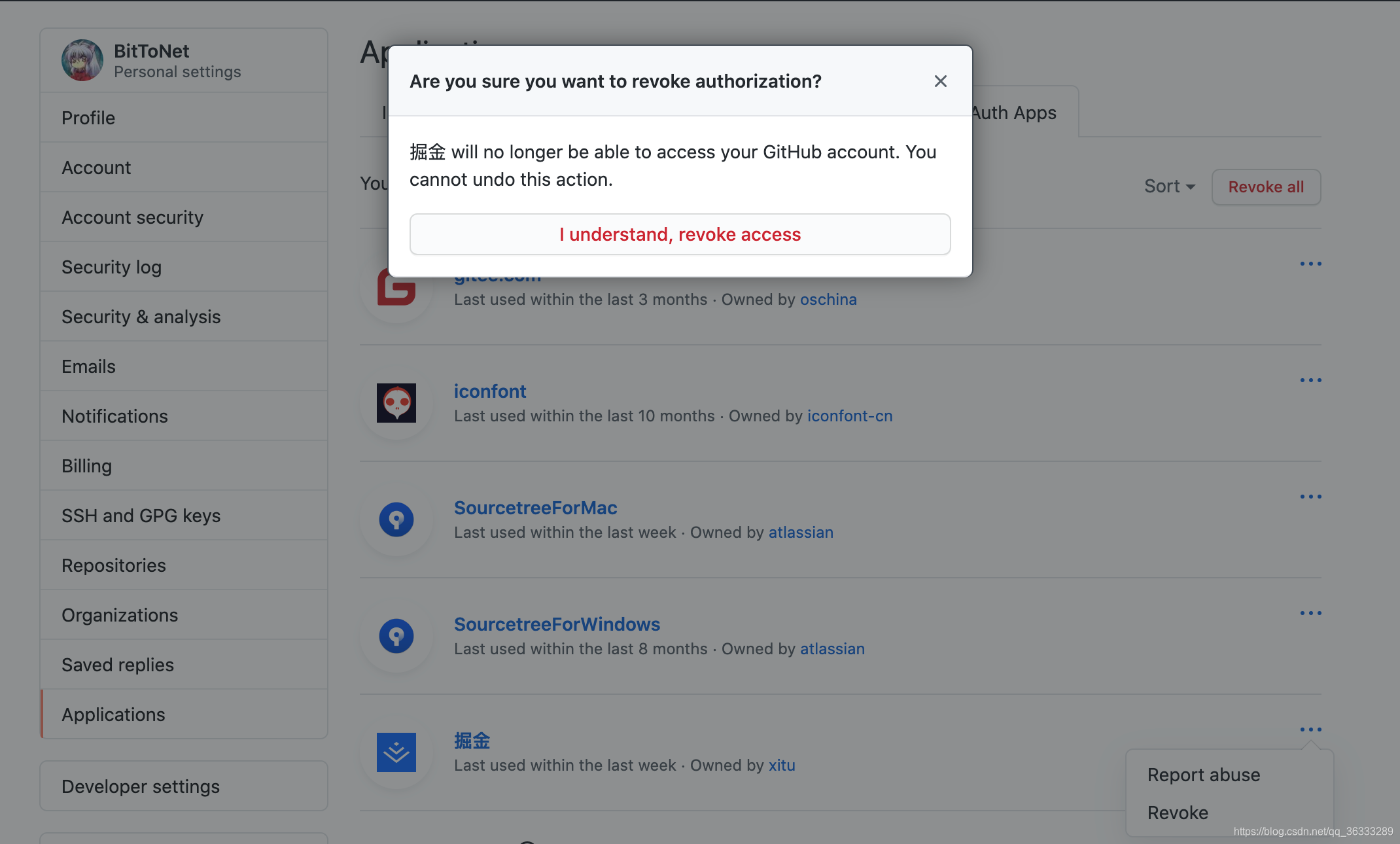Open options menu for SourcetreeForMac
This screenshot has width=1400, height=844.
[x=1310, y=497]
